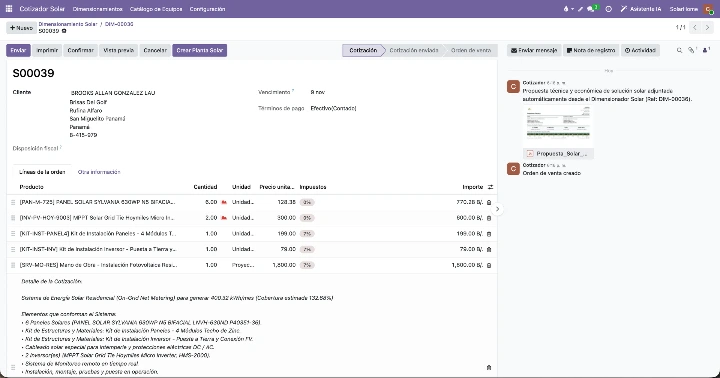Switch to Otra información tab
The width and height of the screenshot is (720, 378).
tap(99, 172)
